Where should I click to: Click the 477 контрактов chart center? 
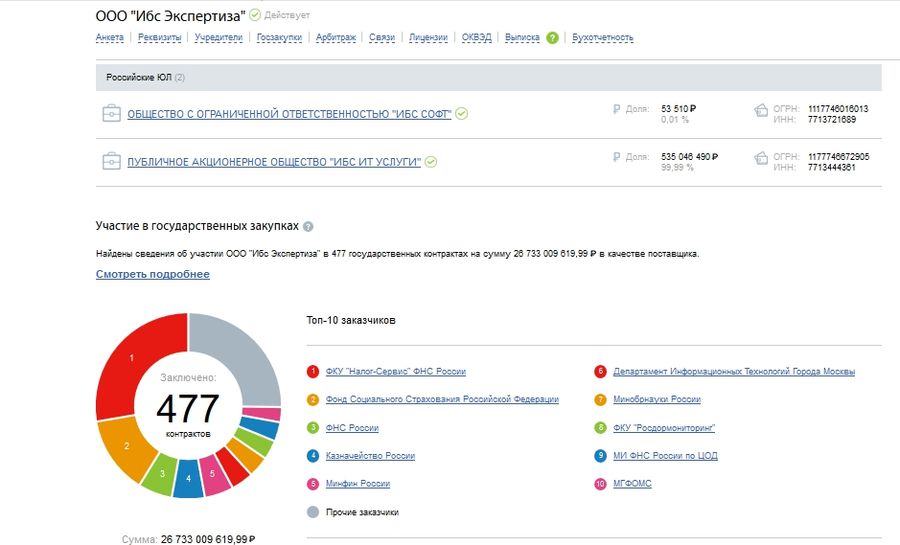coord(188,408)
